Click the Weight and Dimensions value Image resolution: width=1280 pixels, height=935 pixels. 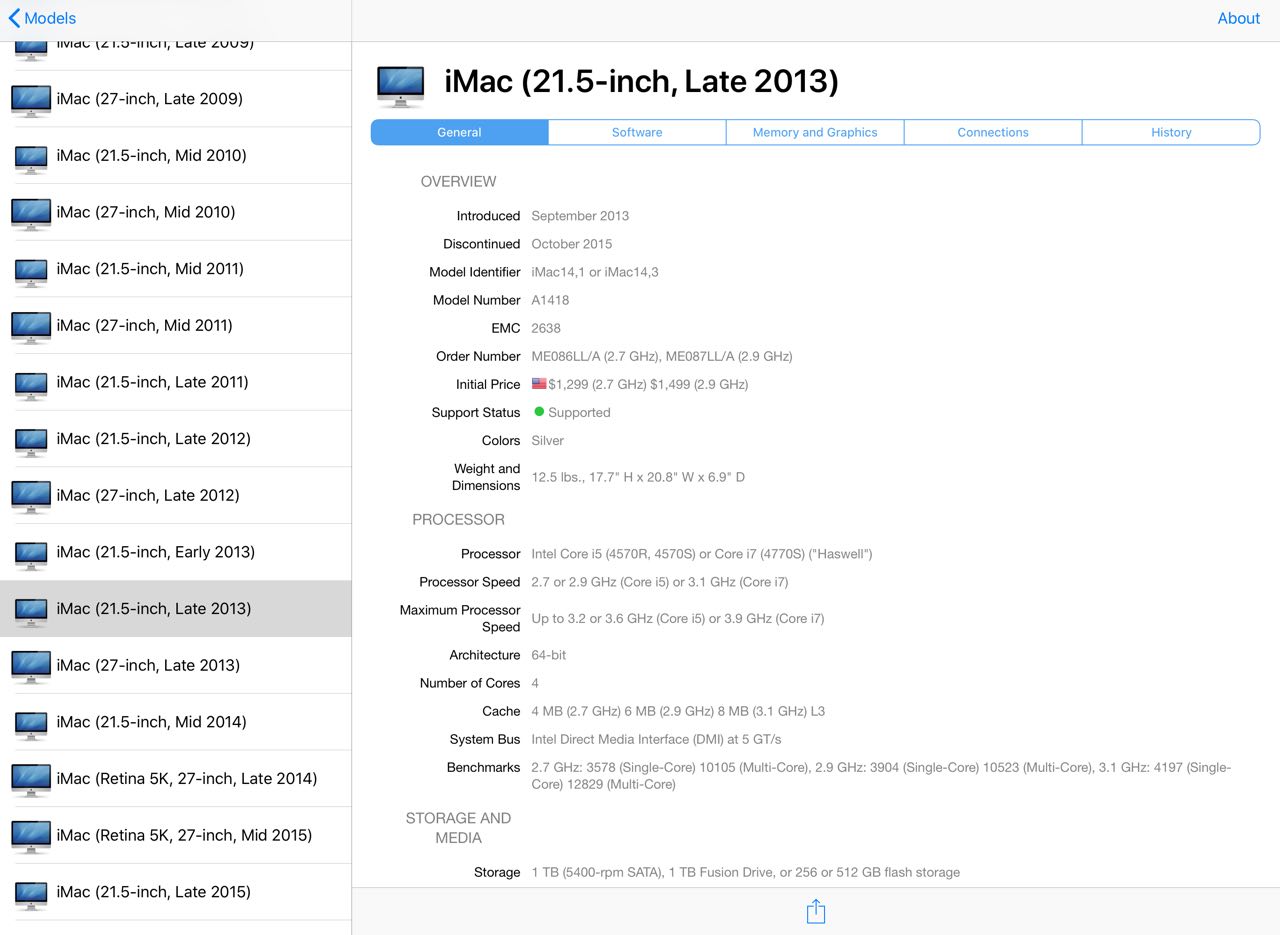pyautogui.click(x=638, y=477)
